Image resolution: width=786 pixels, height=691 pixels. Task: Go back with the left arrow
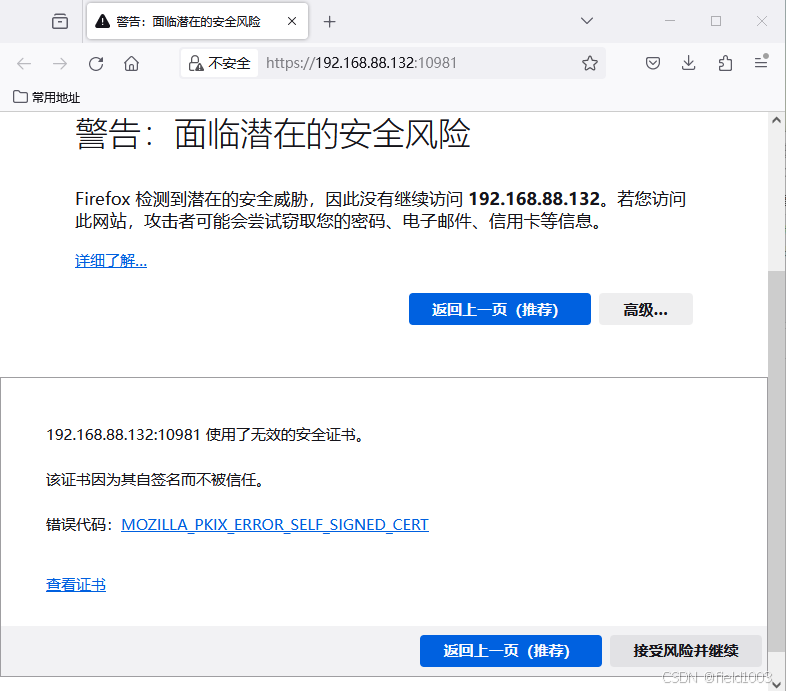[24, 63]
